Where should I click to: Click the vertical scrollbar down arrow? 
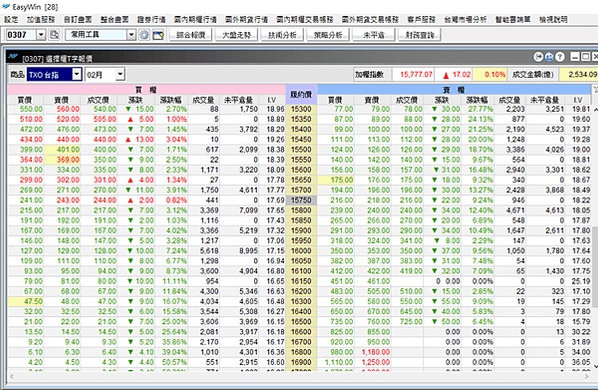tap(595, 367)
